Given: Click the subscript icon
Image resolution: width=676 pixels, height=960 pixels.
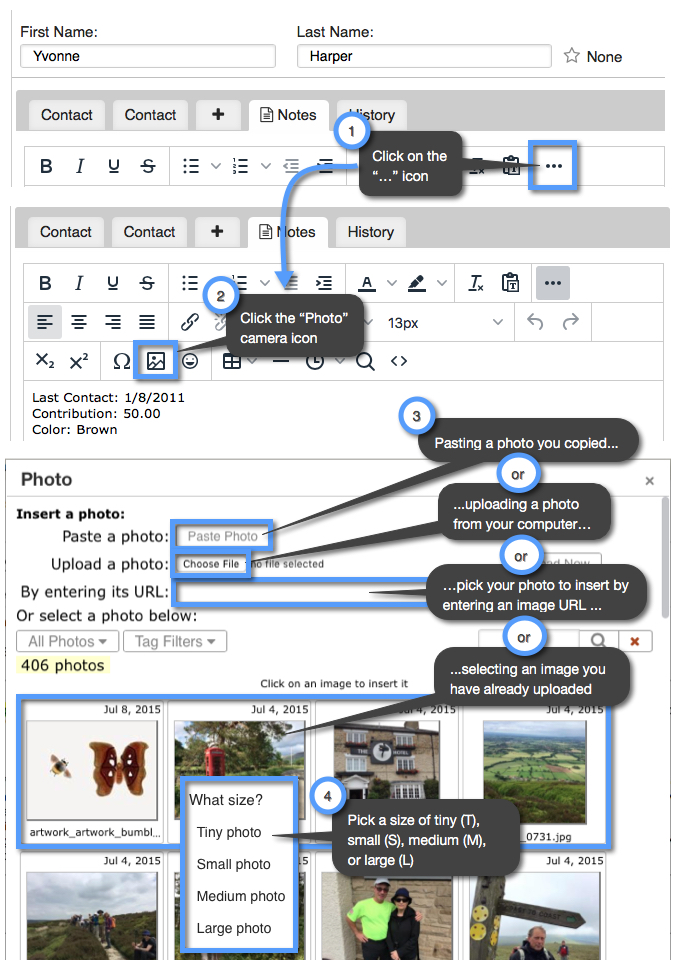Looking at the screenshot, I should coord(45,361).
